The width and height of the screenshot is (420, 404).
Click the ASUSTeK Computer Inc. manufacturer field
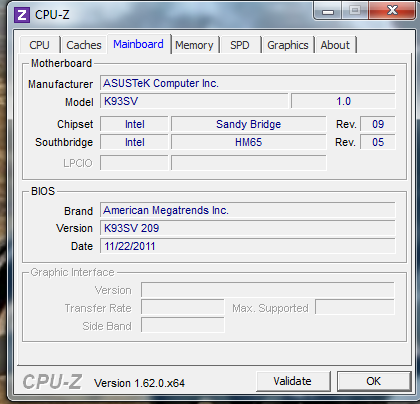pos(248,83)
